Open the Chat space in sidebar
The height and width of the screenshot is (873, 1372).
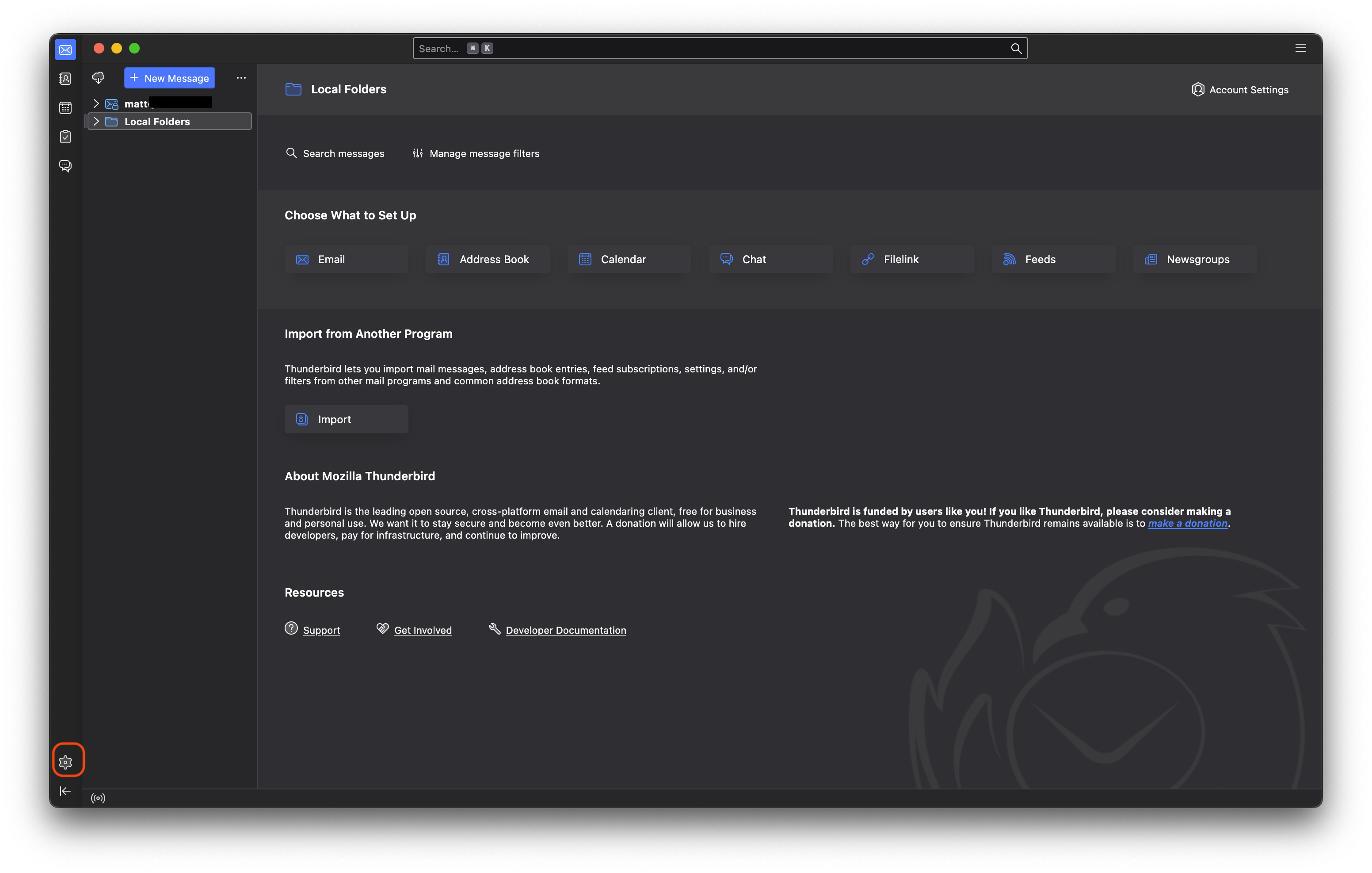coord(65,166)
